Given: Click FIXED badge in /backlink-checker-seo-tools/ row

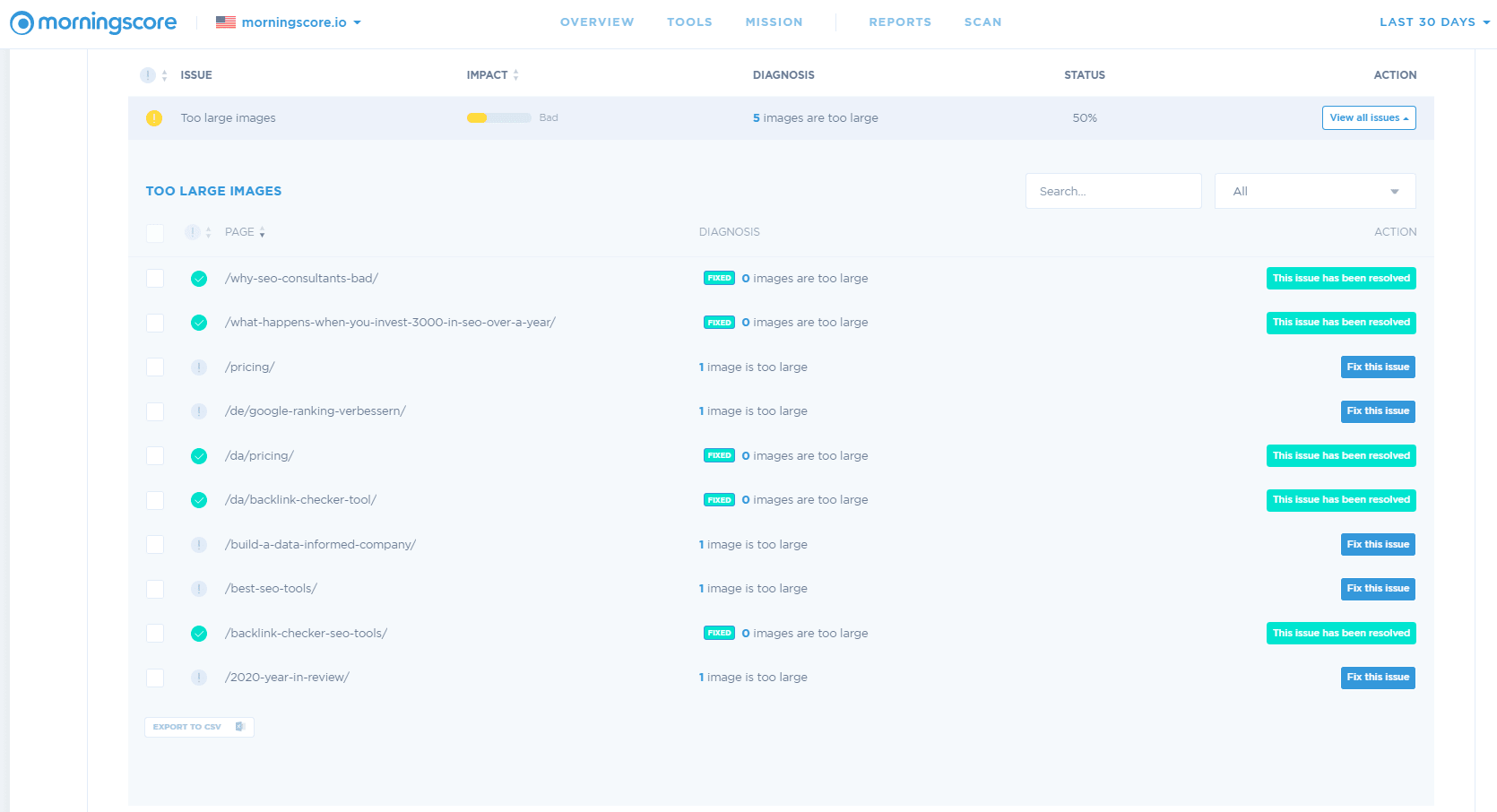Looking at the screenshot, I should (x=719, y=634).
